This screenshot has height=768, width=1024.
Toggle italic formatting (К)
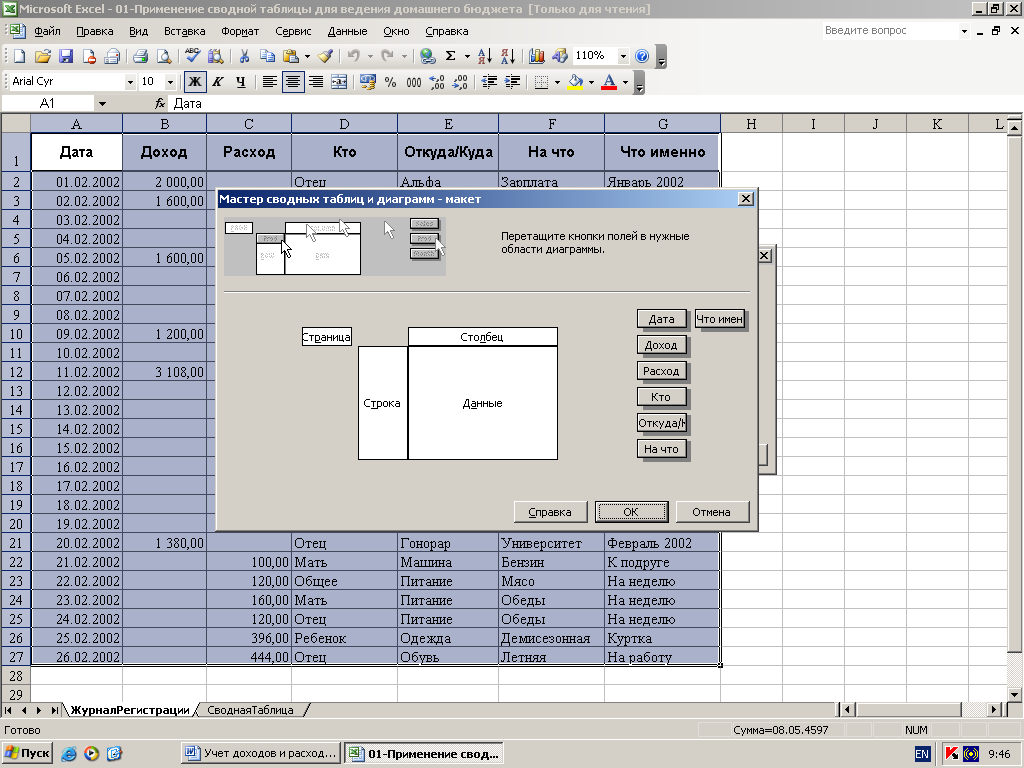coord(218,82)
